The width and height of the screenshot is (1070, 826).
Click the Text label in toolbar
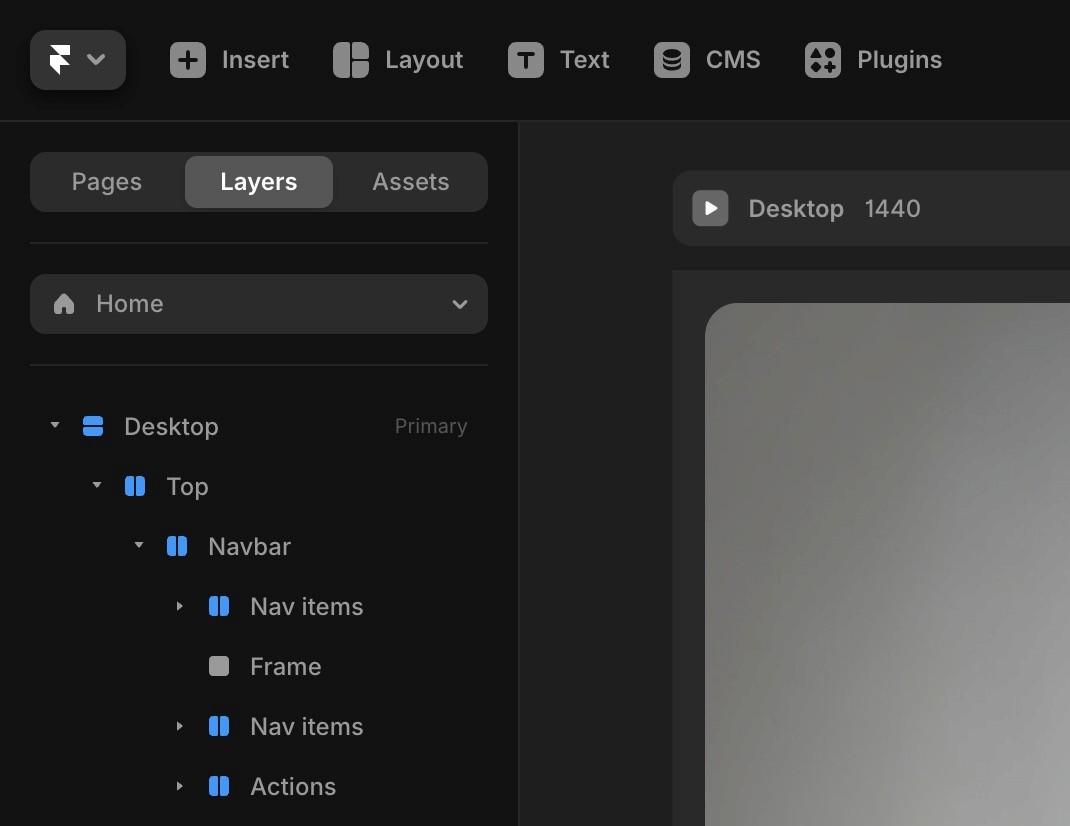point(585,60)
